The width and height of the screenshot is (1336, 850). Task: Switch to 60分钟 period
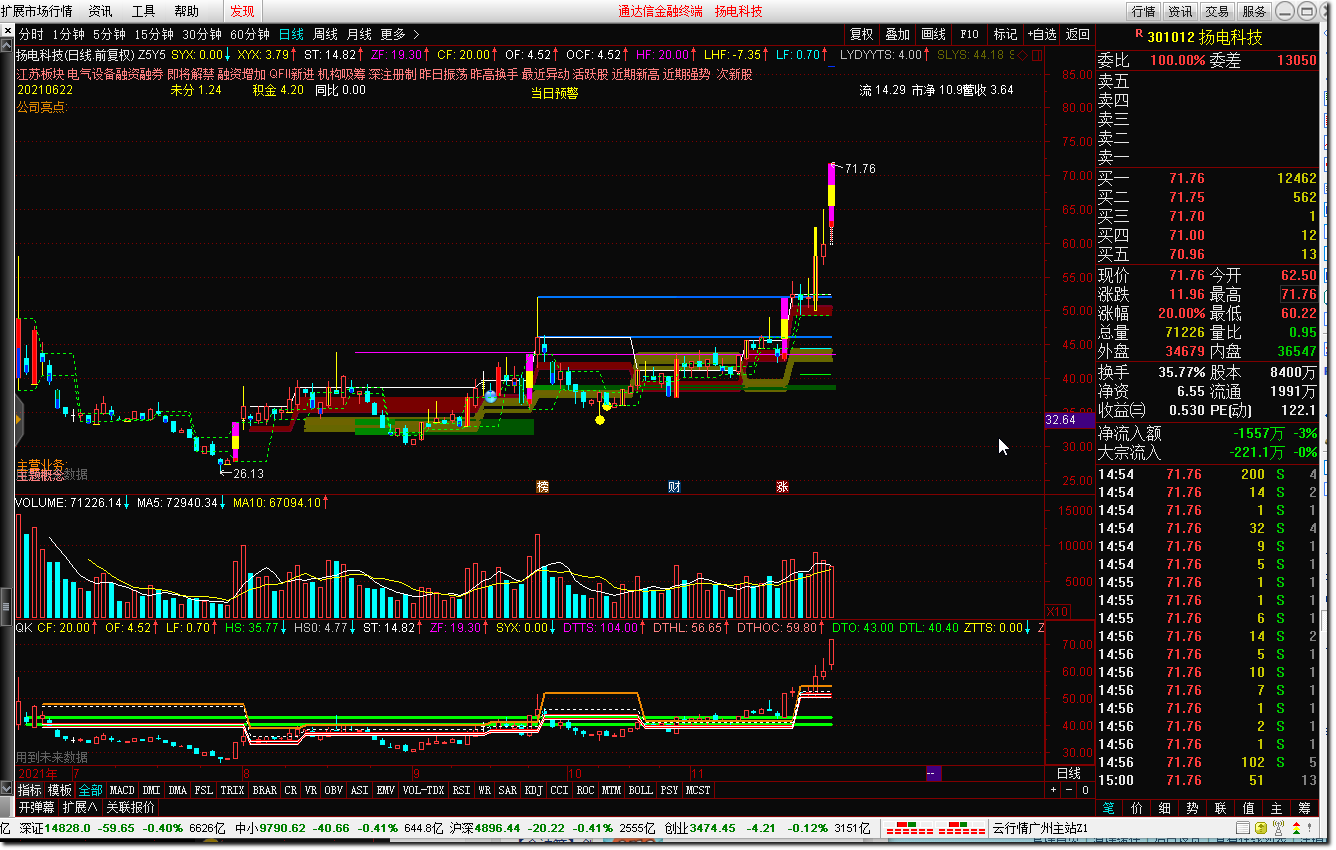[250, 34]
